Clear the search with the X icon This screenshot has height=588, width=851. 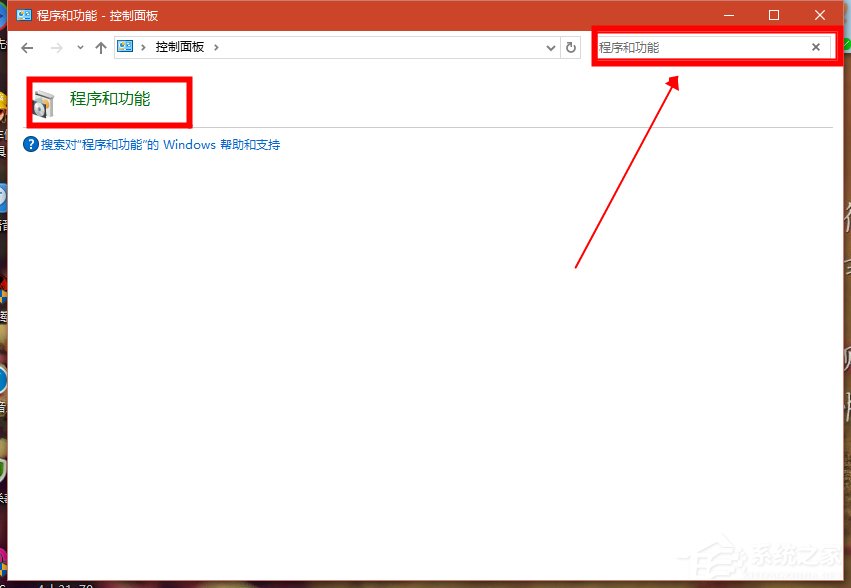[x=816, y=46]
